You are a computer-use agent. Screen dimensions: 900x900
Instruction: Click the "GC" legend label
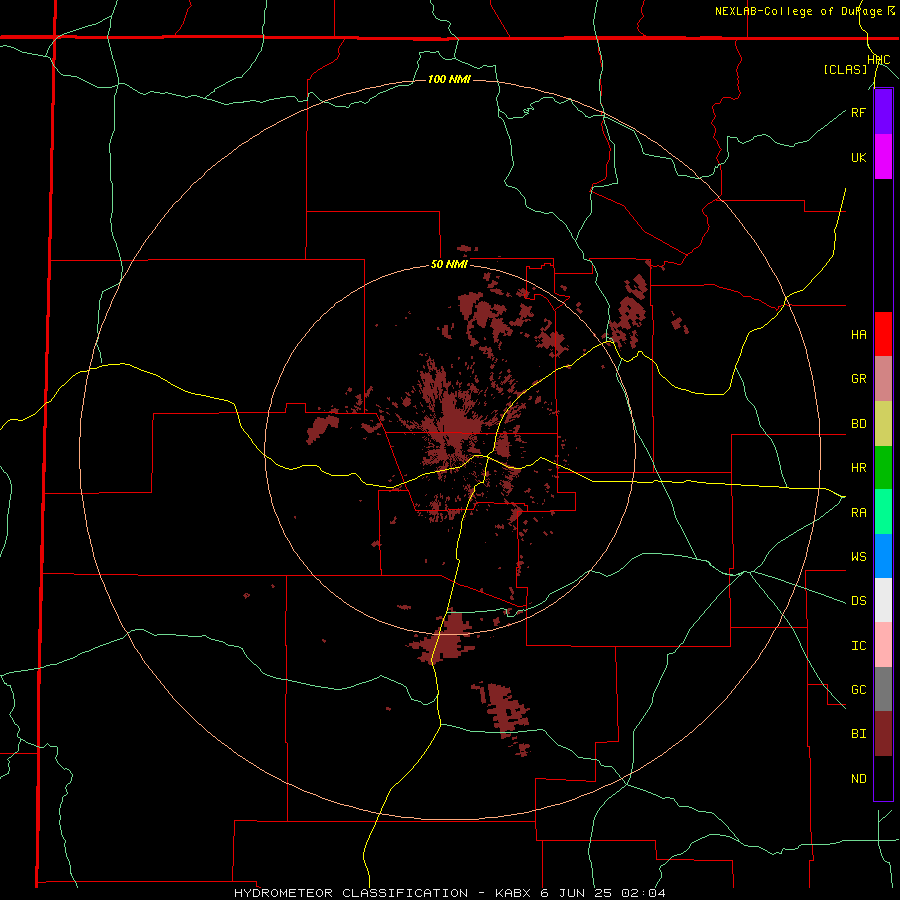(x=858, y=690)
